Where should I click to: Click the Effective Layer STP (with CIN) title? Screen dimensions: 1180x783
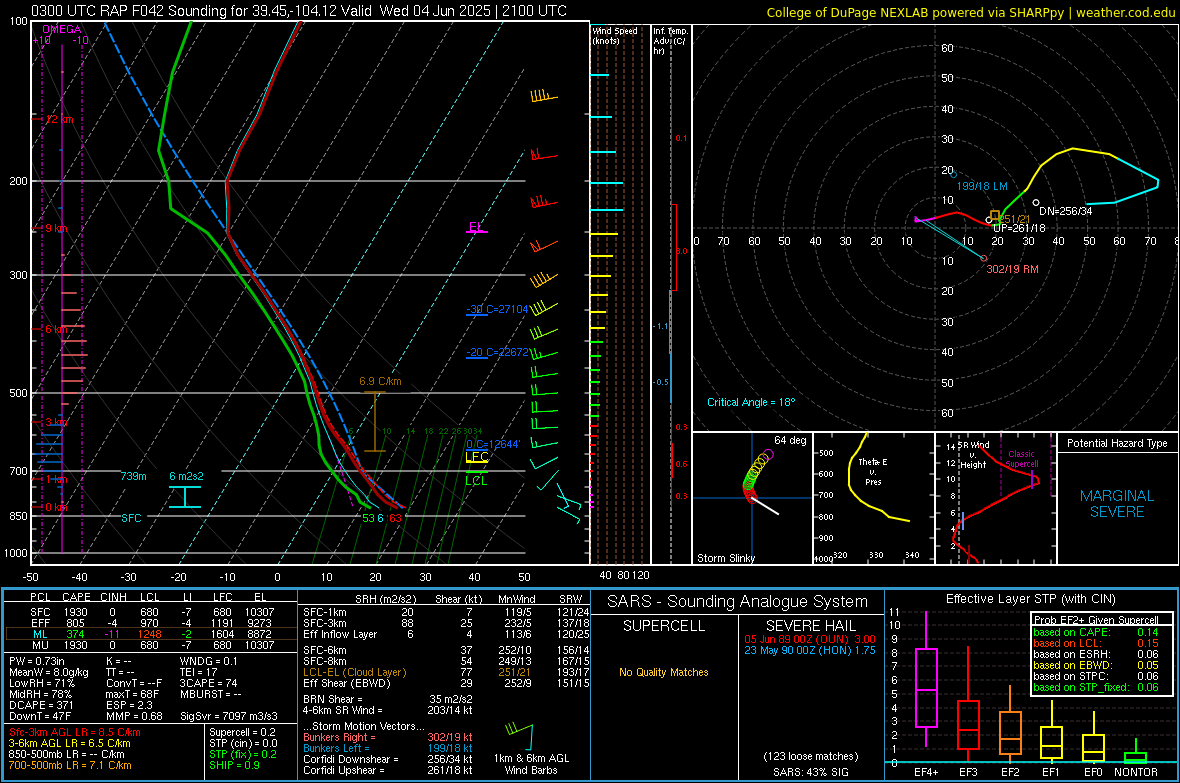pyautogui.click(x=1031, y=599)
